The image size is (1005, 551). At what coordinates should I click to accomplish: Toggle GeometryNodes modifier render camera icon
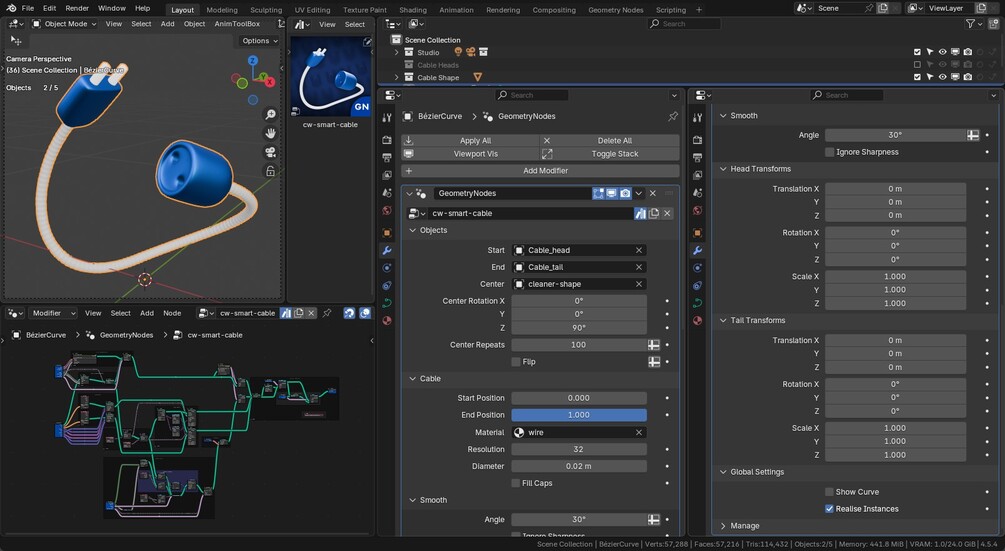[625, 193]
